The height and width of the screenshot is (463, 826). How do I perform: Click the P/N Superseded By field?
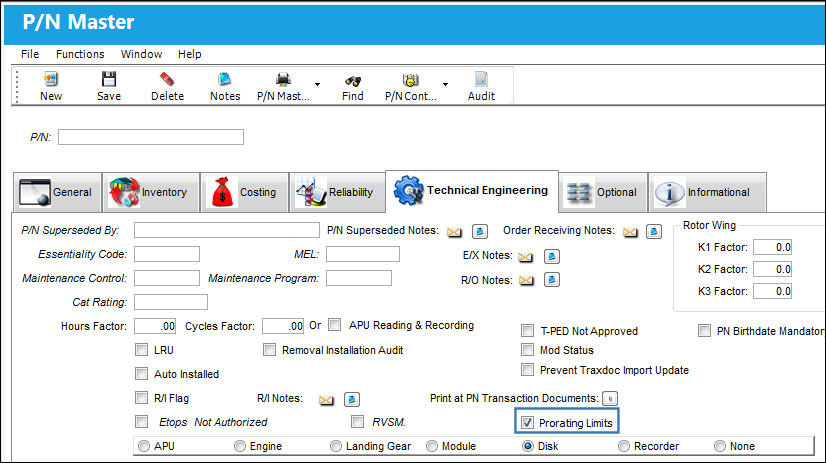(227, 230)
